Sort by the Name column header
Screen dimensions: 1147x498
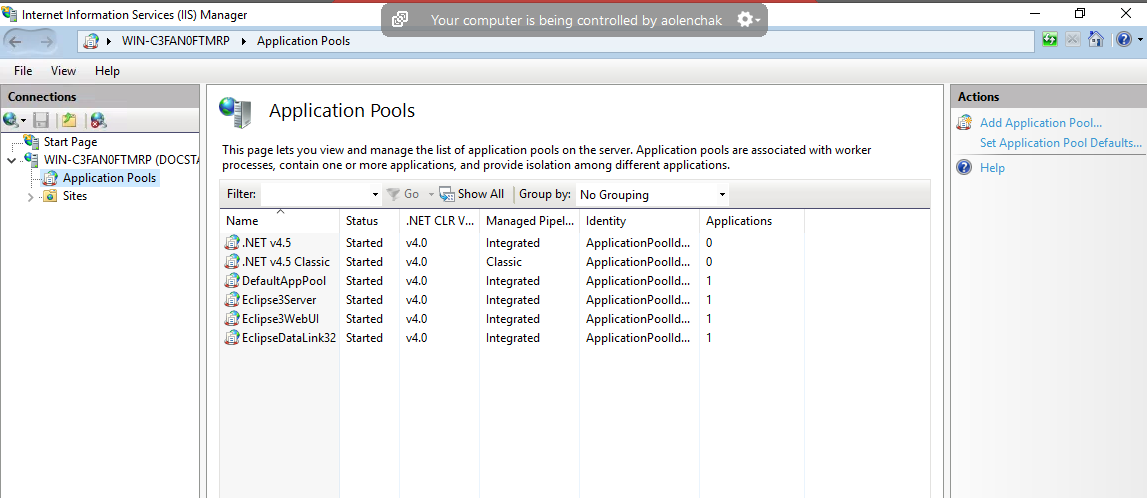(x=280, y=220)
